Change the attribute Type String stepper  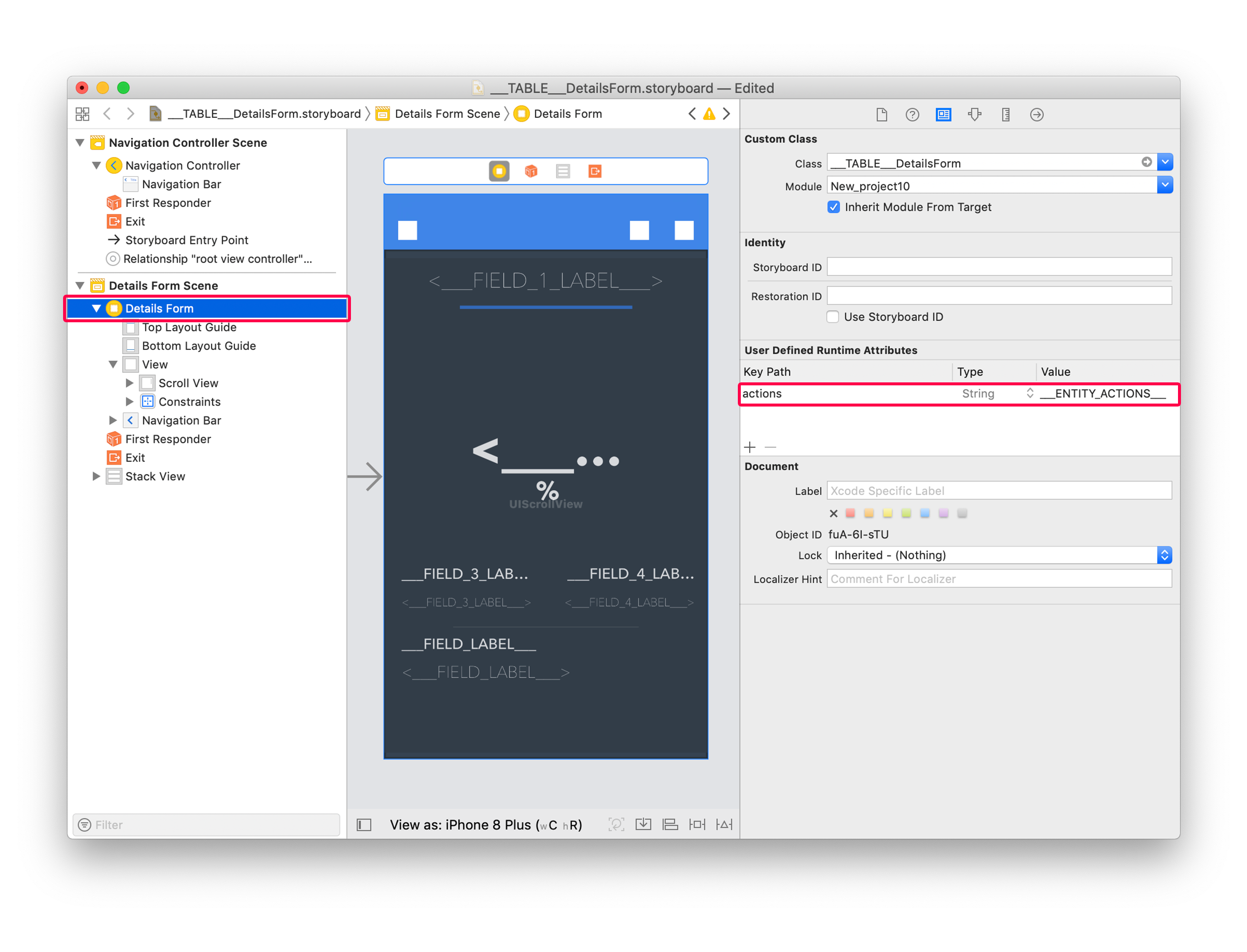click(1030, 393)
